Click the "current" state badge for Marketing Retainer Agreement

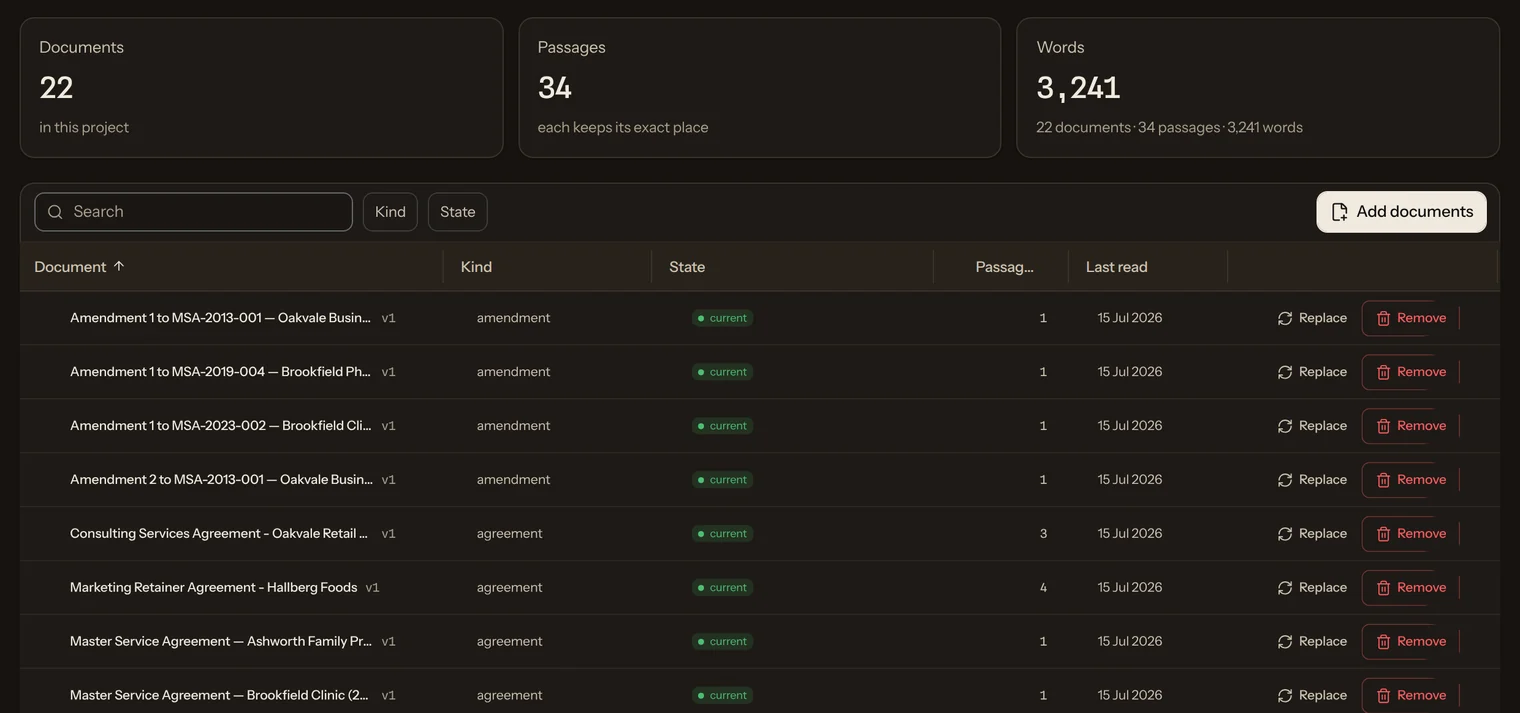[722, 588]
